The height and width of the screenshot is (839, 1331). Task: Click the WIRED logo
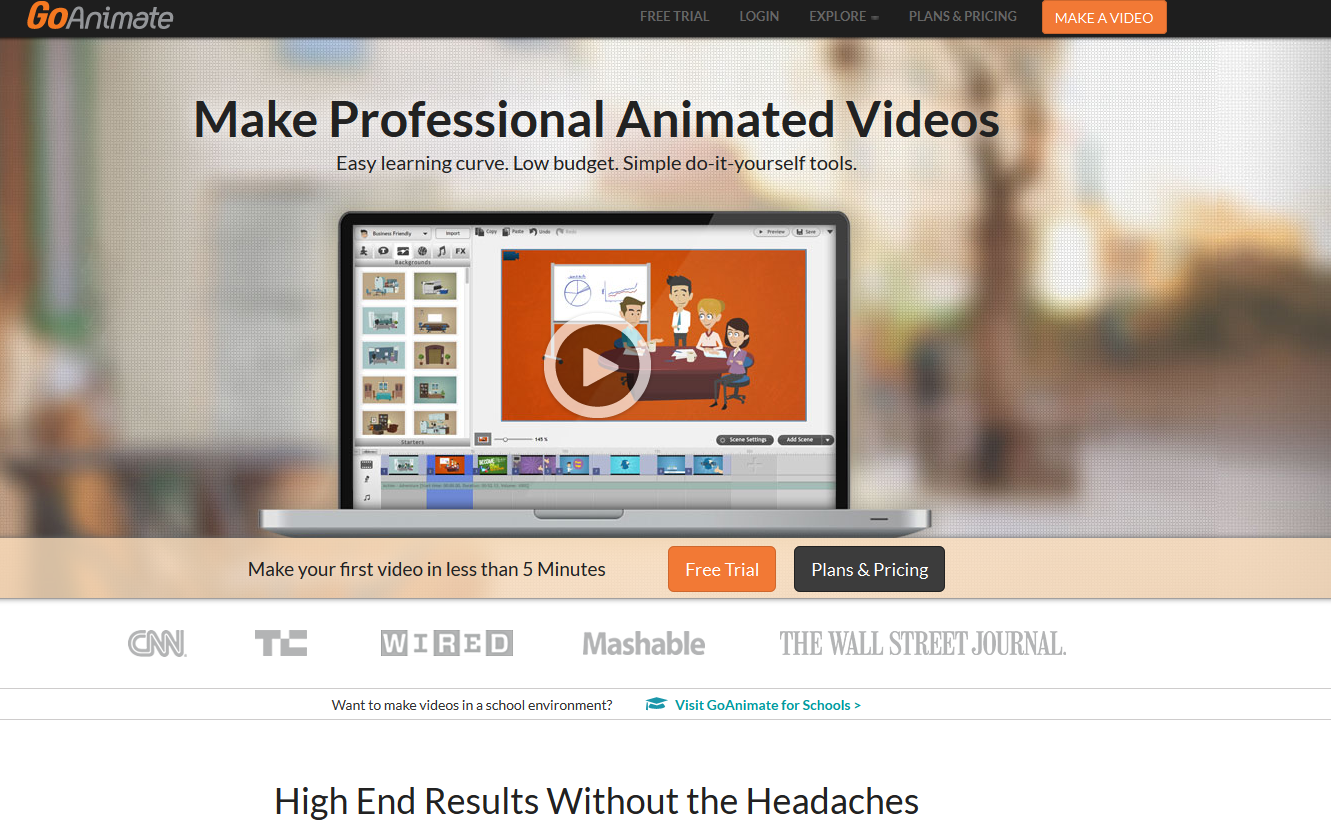point(447,643)
